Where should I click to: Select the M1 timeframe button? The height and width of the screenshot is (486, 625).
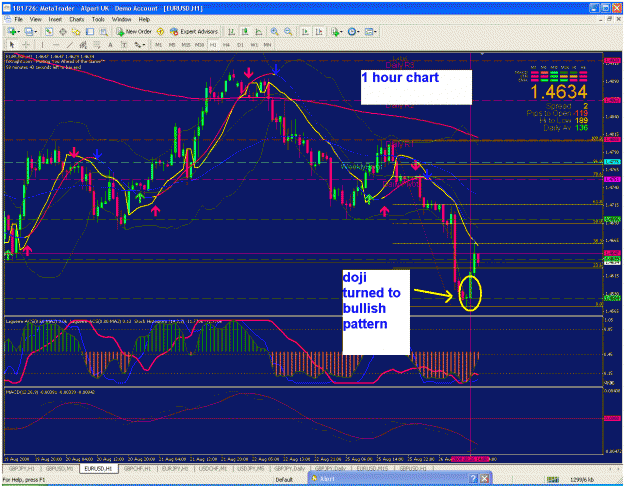pos(159,45)
